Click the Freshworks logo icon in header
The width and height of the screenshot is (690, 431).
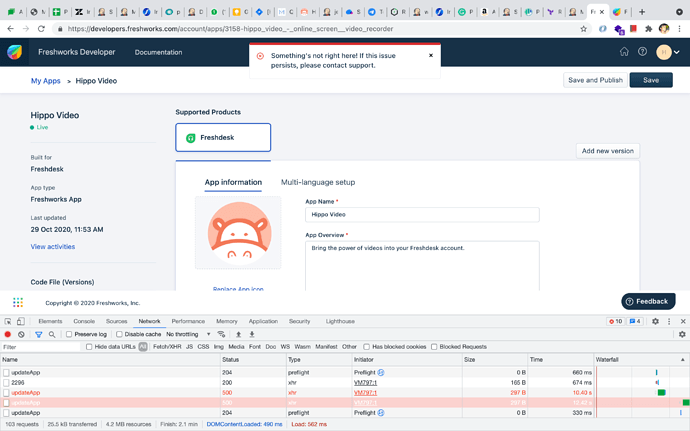[15, 52]
